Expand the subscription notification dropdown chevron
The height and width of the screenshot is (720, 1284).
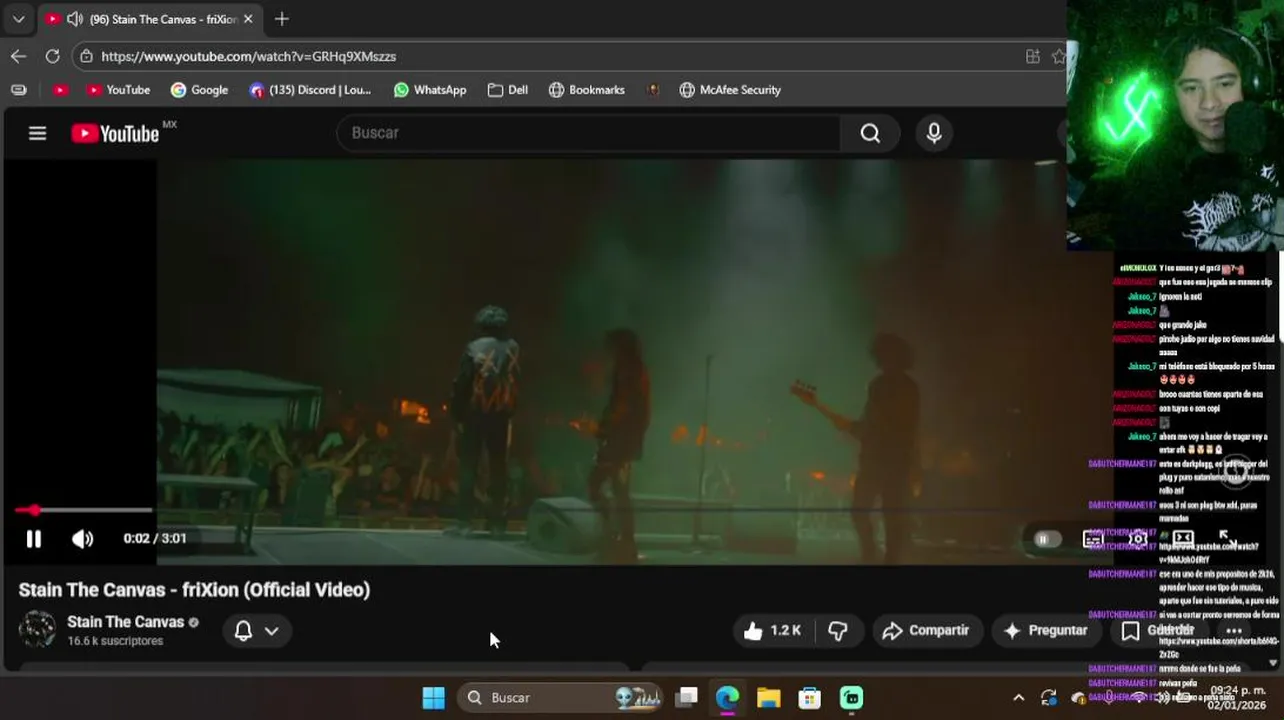point(271,631)
